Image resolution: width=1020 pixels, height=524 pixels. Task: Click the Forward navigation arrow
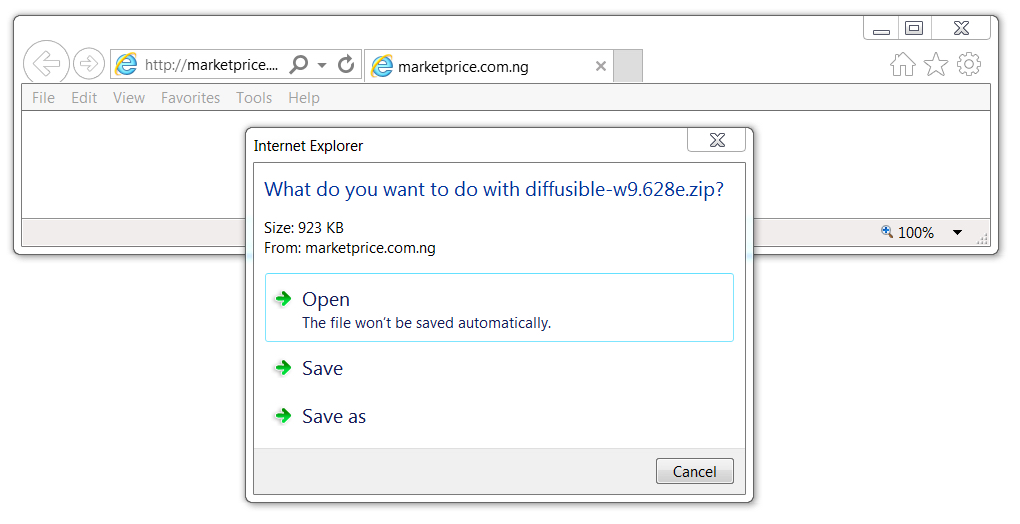coord(88,64)
